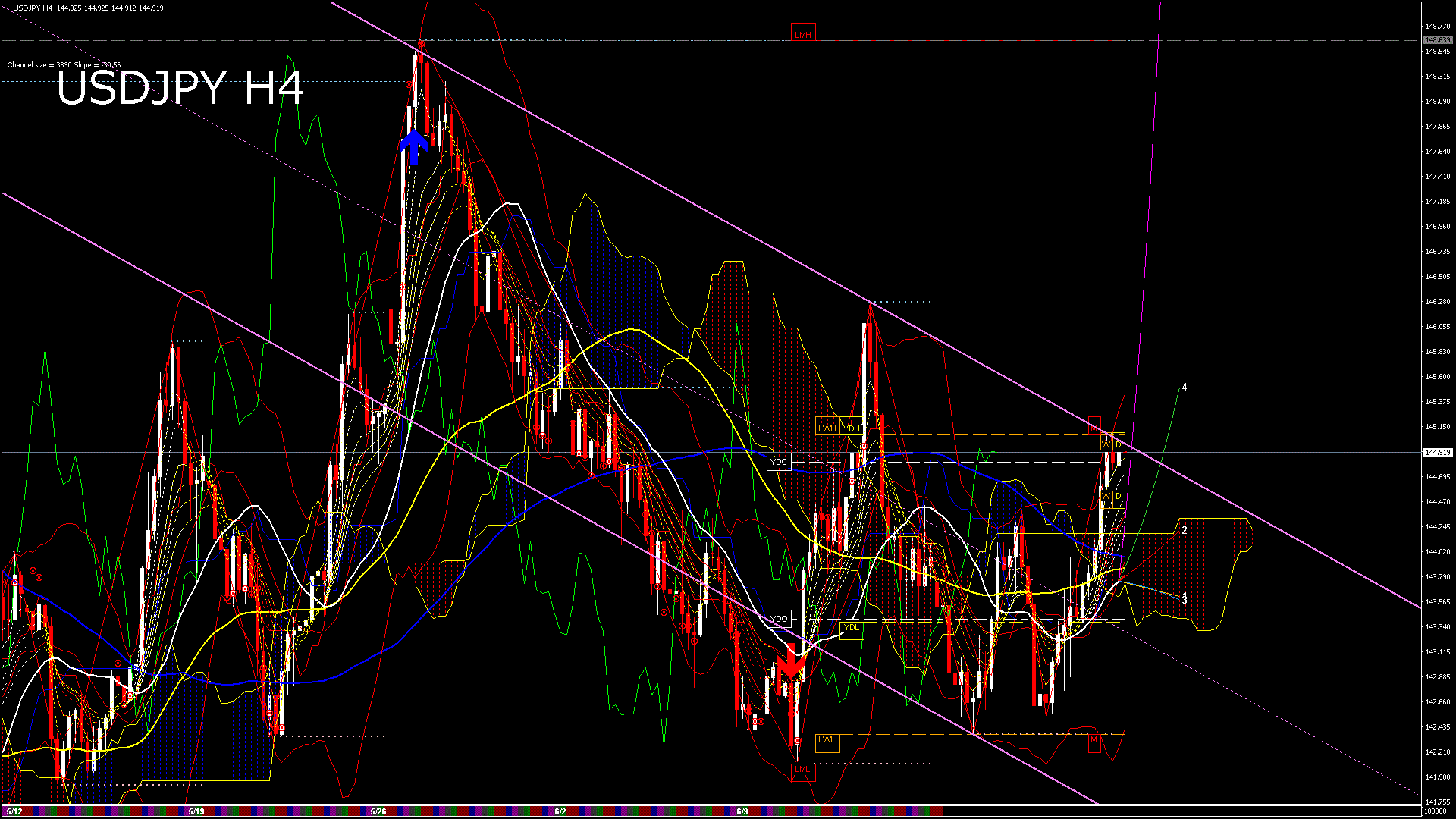Click the 5/12 date label
The image size is (1456, 819).
click(x=14, y=811)
